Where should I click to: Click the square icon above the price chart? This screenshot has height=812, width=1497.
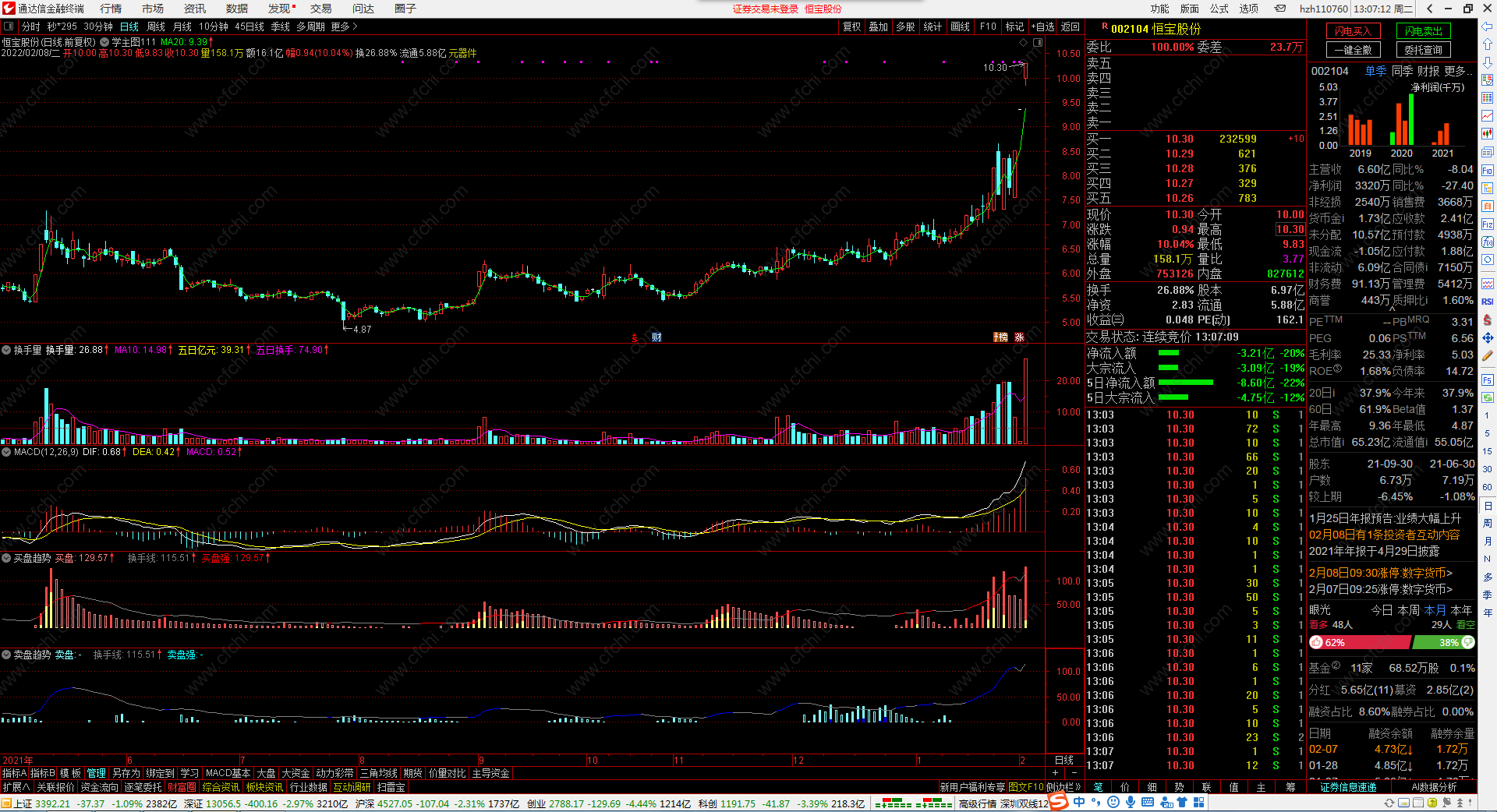pos(1038,42)
